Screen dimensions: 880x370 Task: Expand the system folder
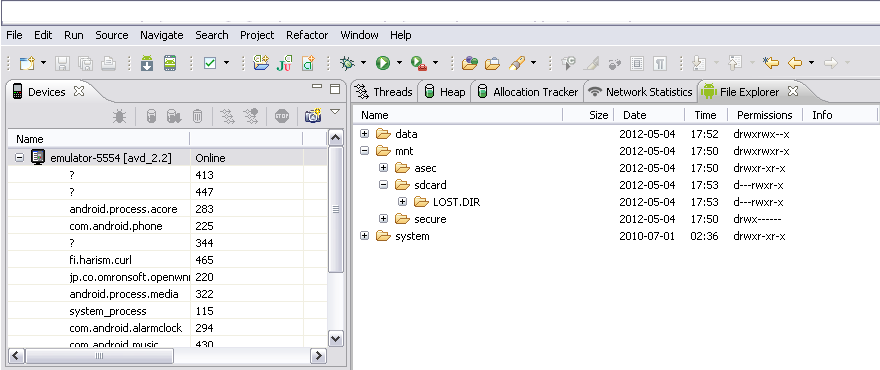(365, 236)
